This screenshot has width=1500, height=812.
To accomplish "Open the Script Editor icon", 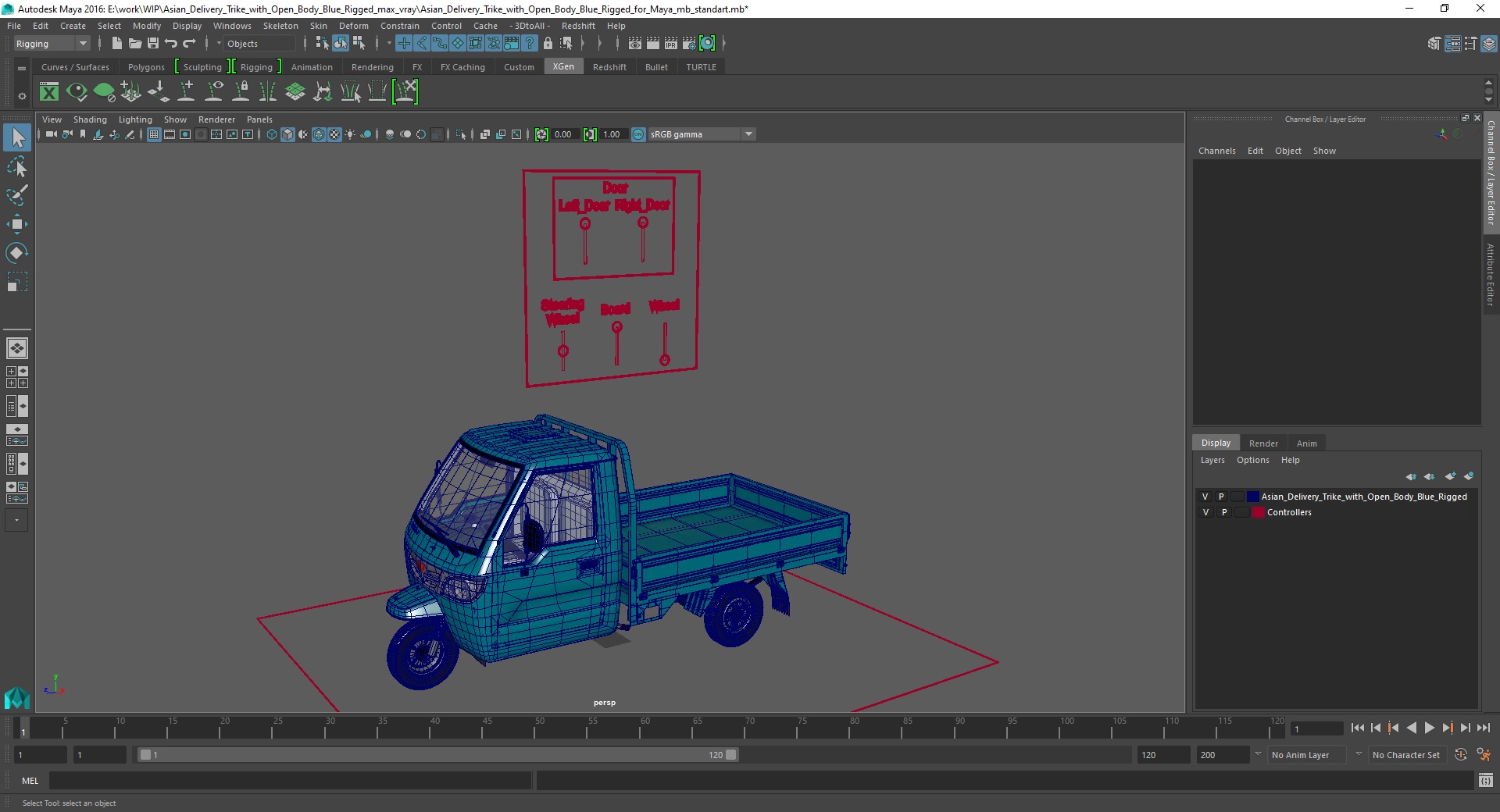I will [1486, 780].
